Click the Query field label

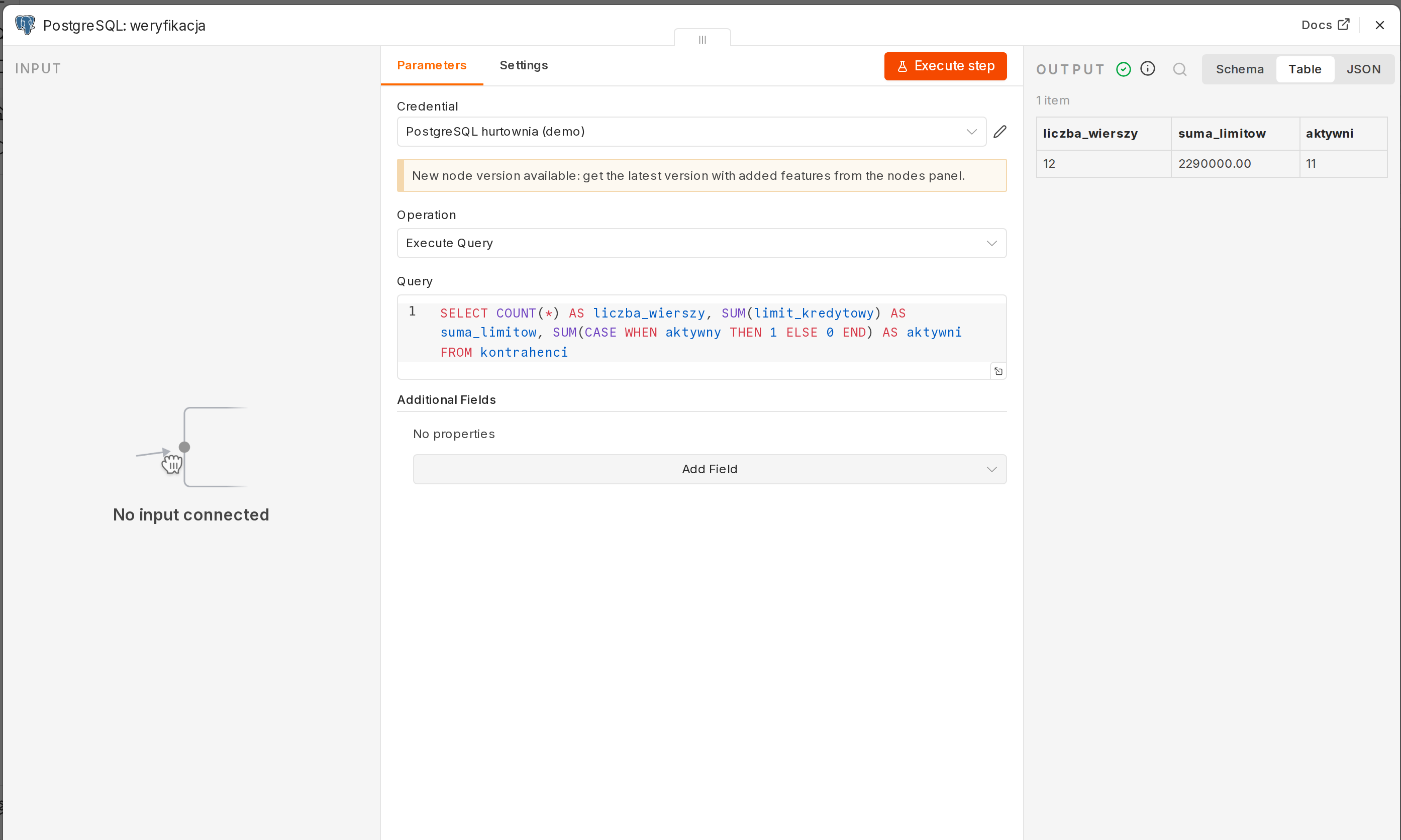415,281
